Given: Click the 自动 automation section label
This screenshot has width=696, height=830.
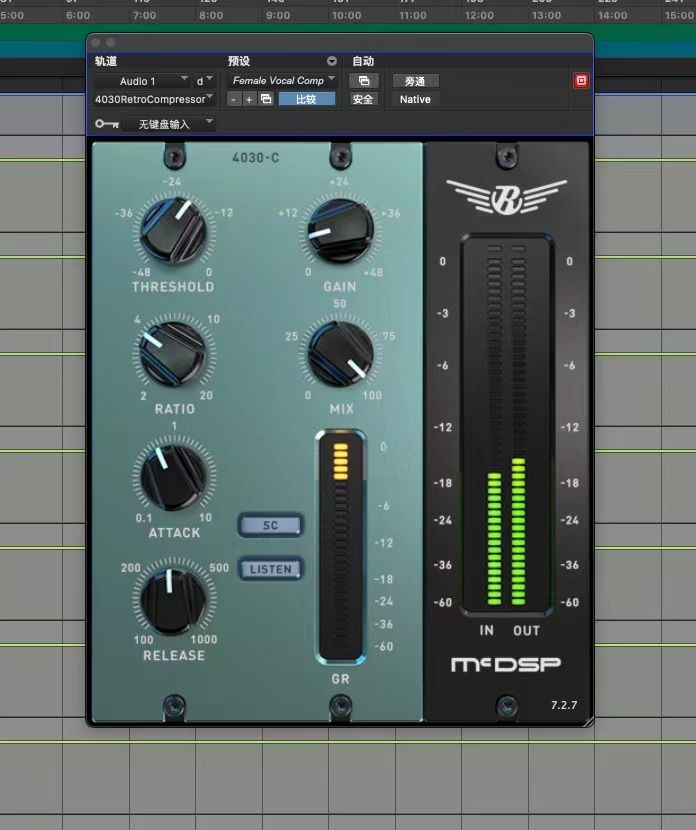Looking at the screenshot, I should (x=364, y=61).
